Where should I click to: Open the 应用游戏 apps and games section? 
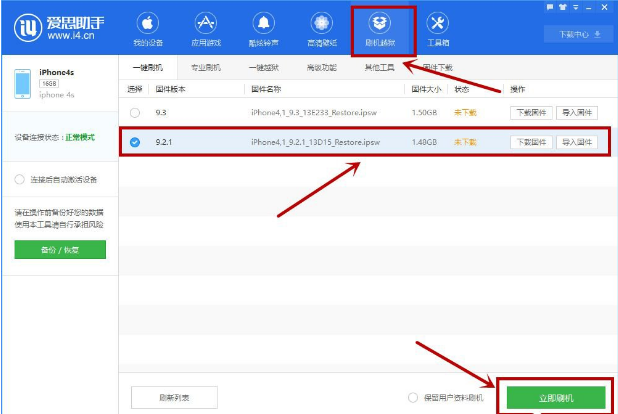[206, 30]
